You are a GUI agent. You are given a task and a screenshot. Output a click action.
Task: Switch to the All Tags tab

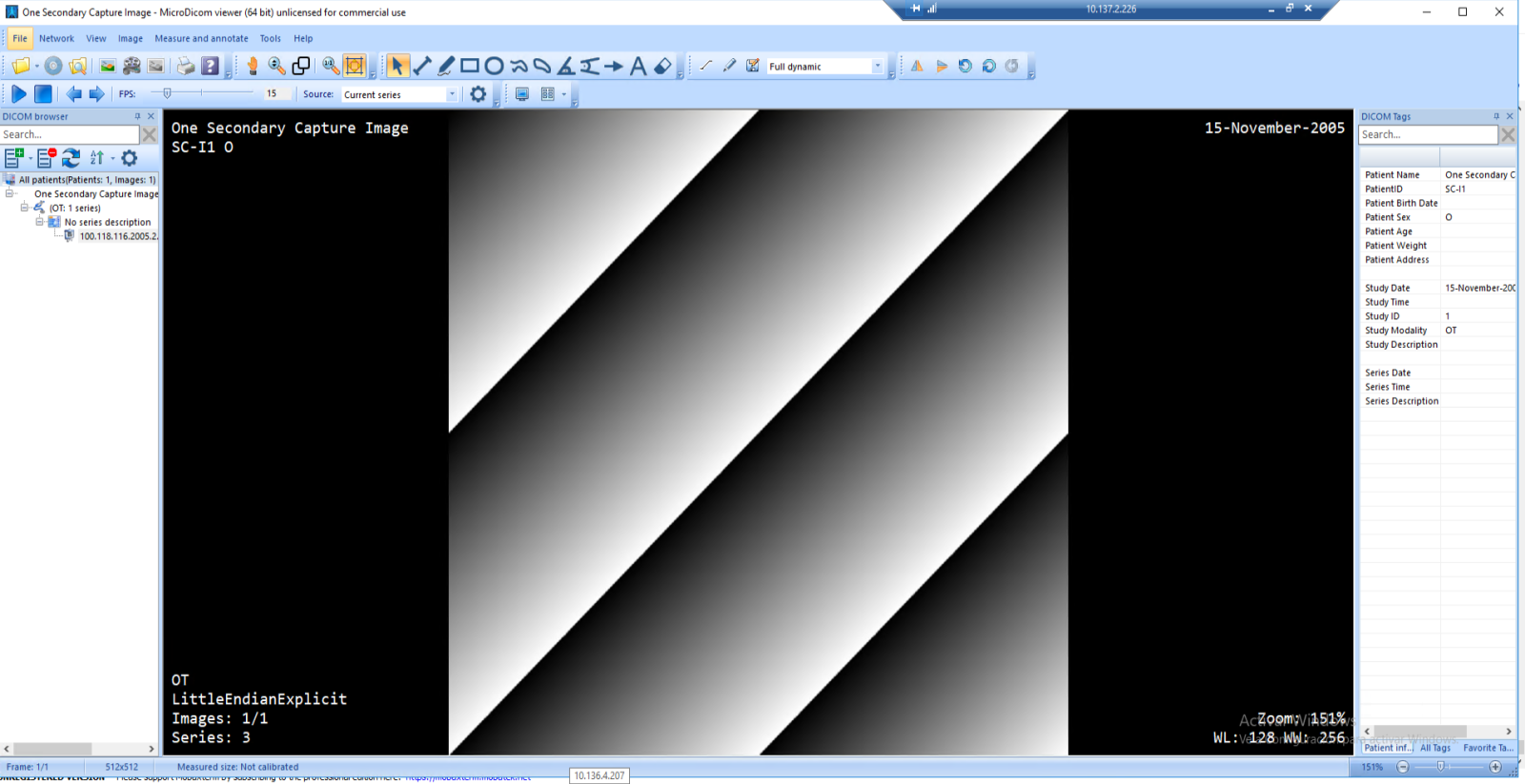(1434, 748)
